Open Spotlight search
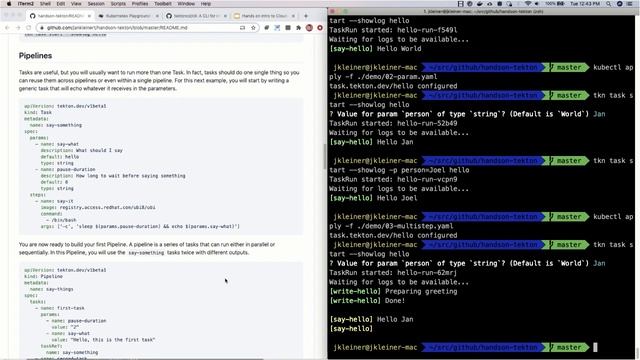 (609, 4)
